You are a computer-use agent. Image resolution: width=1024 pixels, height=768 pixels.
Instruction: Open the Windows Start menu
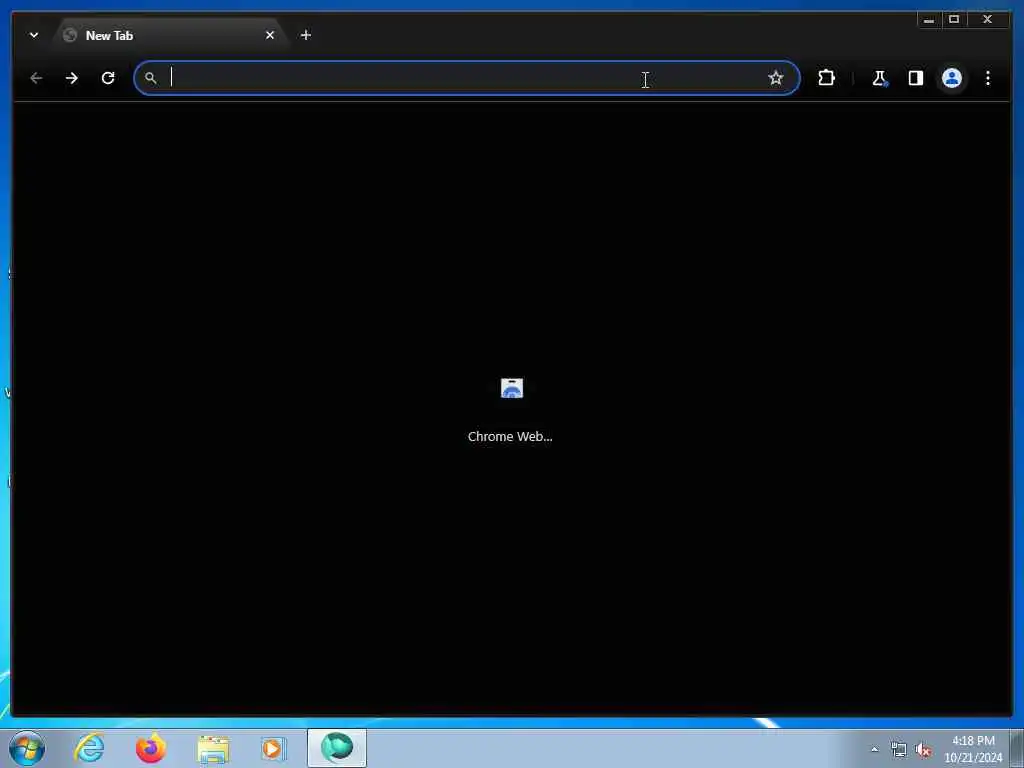(27, 748)
